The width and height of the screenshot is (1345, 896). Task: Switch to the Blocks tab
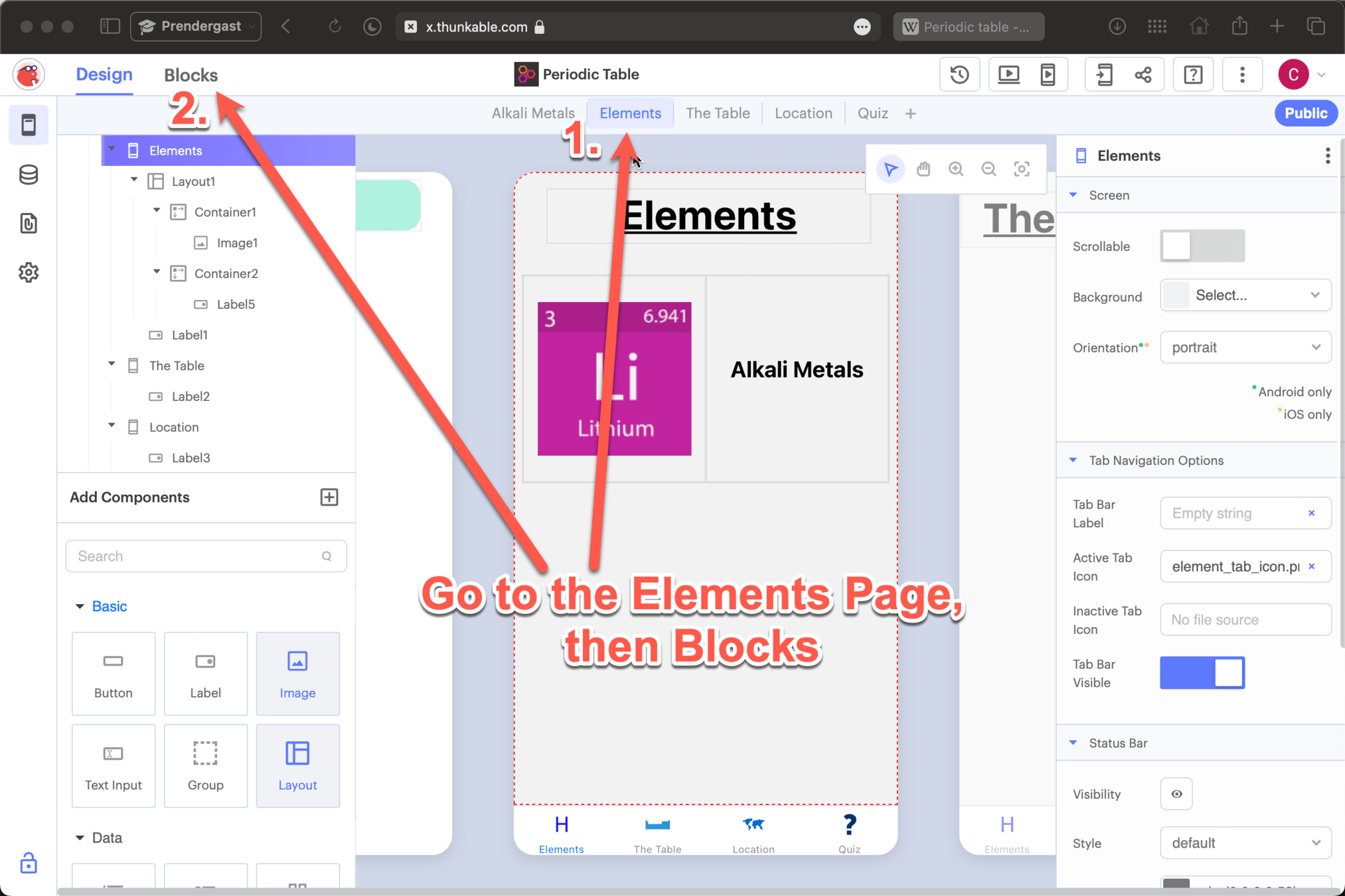coord(191,75)
